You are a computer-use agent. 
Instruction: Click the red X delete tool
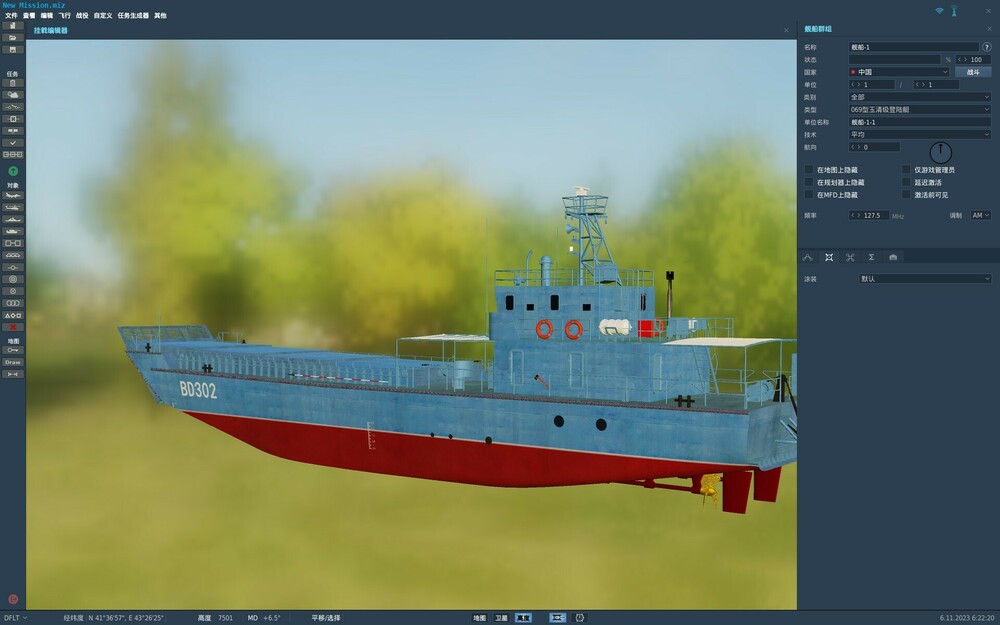pyautogui.click(x=13, y=327)
